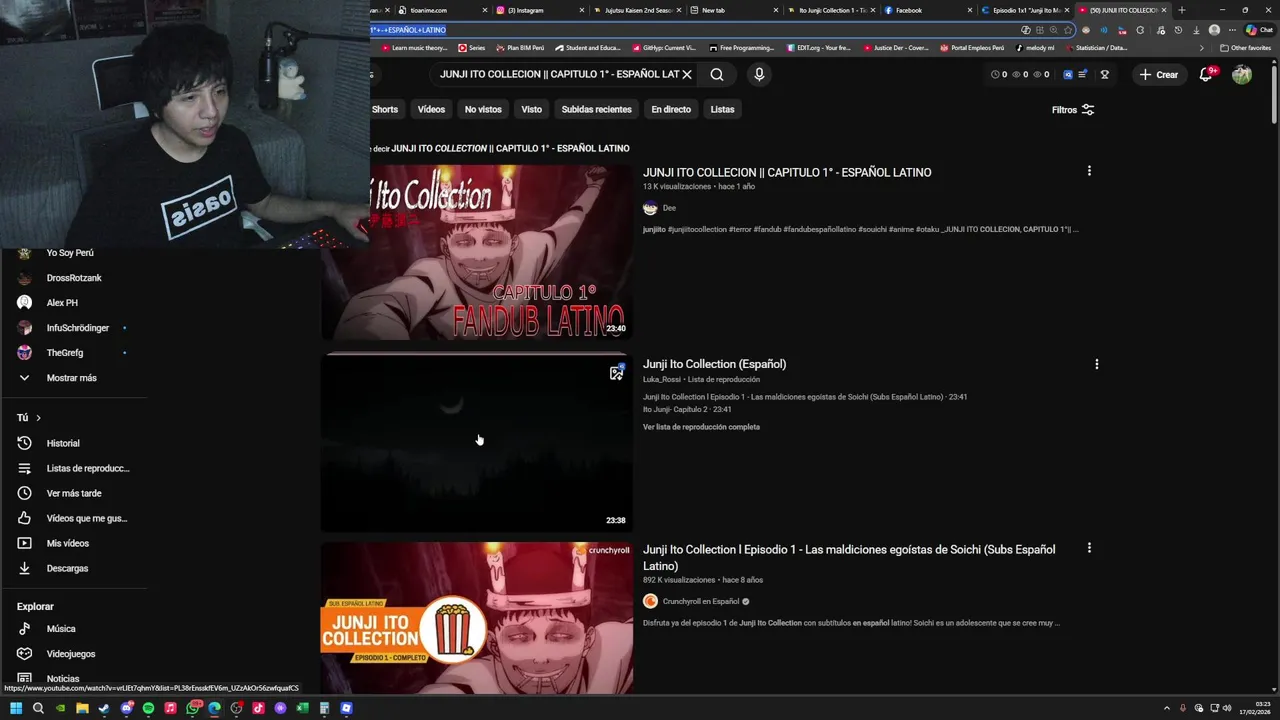1280x720 pixels.
Task: Open options menu for Fandub Latino video
Action: [x=1089, y=171]
